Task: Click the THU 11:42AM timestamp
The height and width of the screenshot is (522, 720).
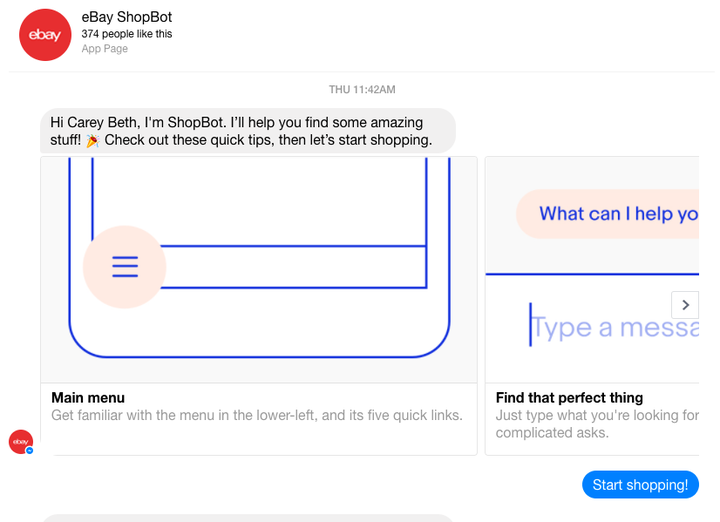Action: coord(362,90)
